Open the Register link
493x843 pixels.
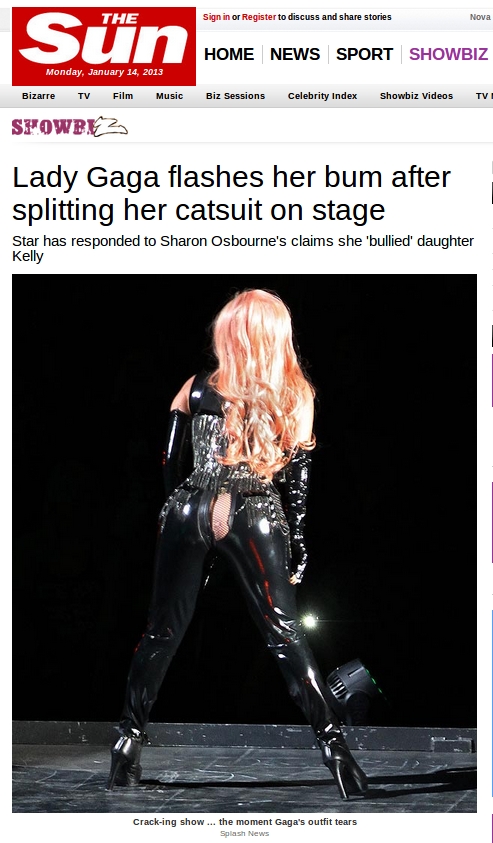[259, 17]
